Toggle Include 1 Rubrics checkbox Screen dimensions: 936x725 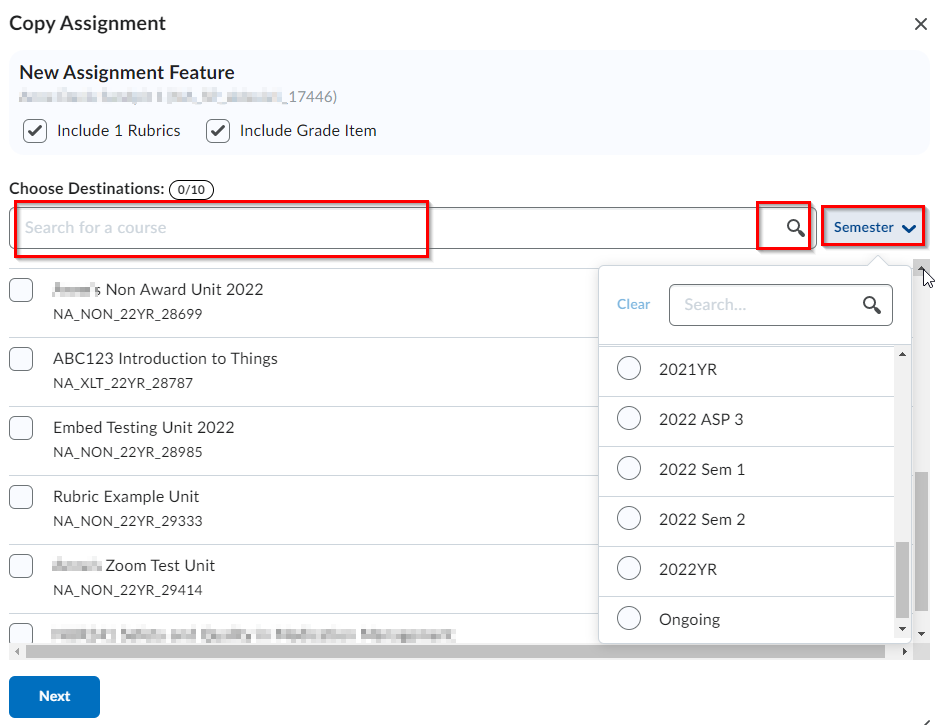[x=35, y=131]
